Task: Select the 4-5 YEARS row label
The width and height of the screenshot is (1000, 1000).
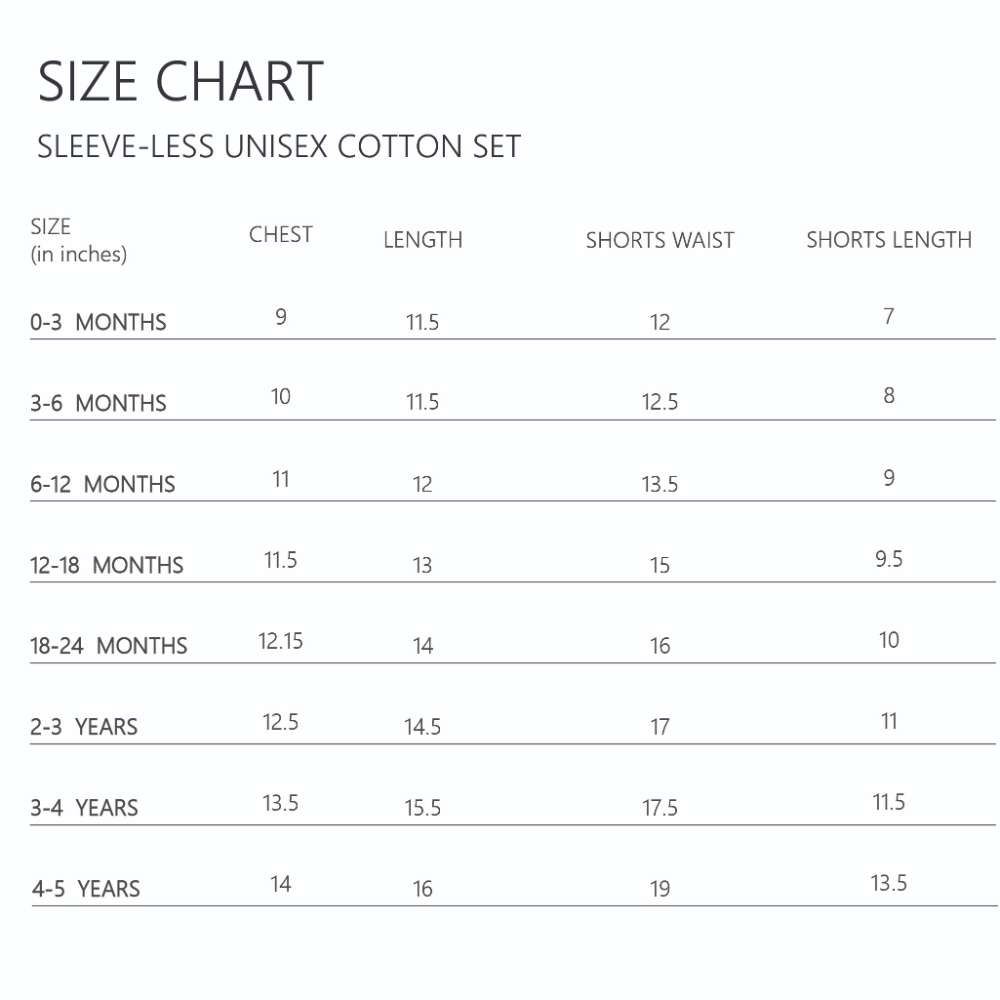Action: point(86,889)
